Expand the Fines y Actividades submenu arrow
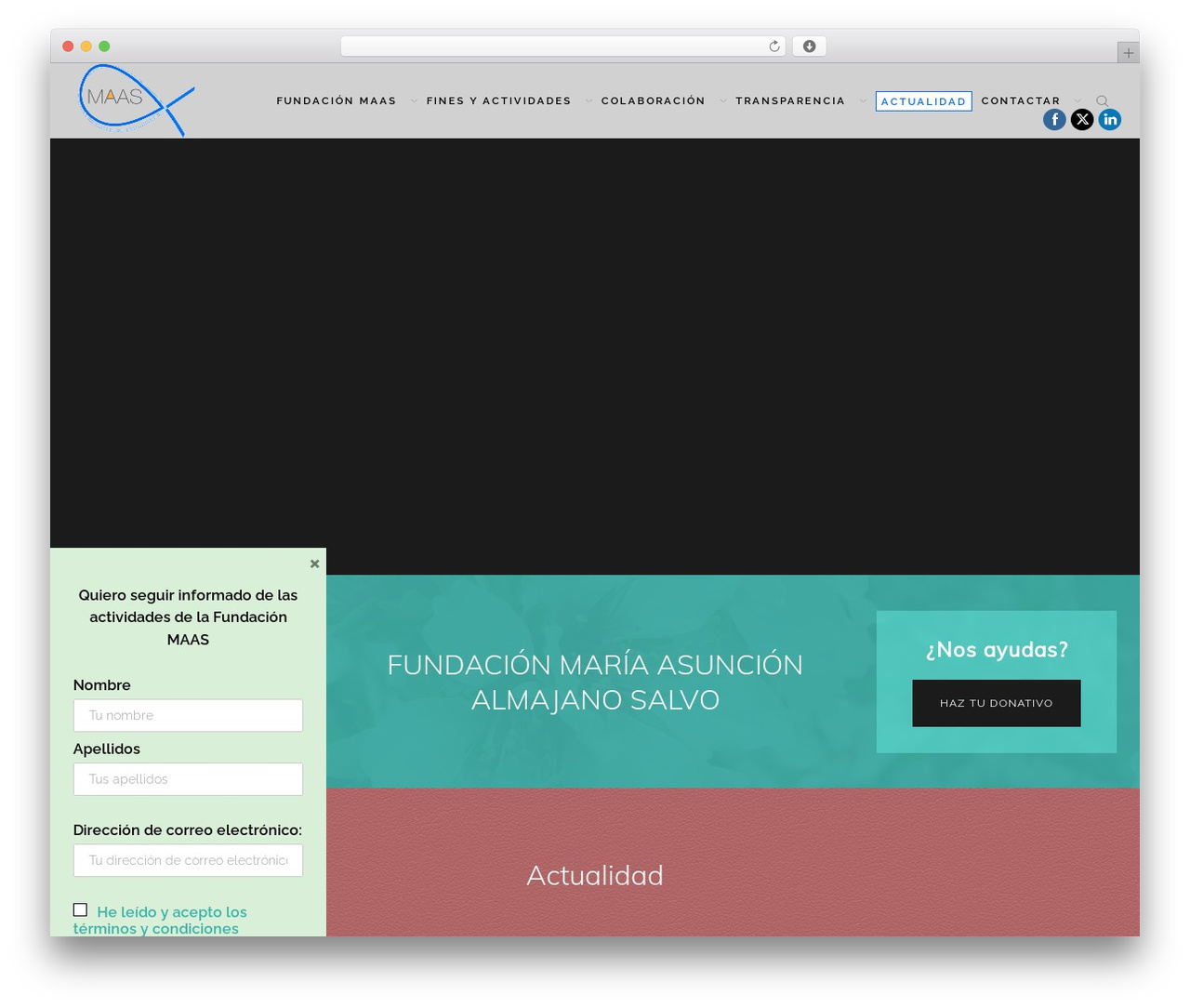 tap(588, 101)
